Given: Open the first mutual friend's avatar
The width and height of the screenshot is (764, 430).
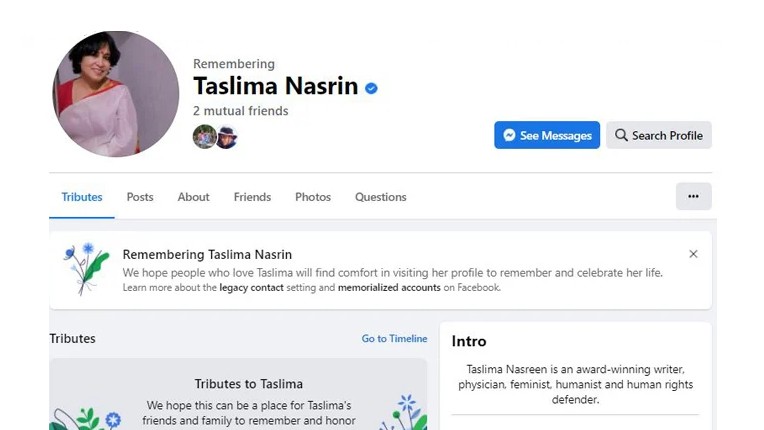Looking at the screenshot, I should pyautogui.click(x=204, y=137).
